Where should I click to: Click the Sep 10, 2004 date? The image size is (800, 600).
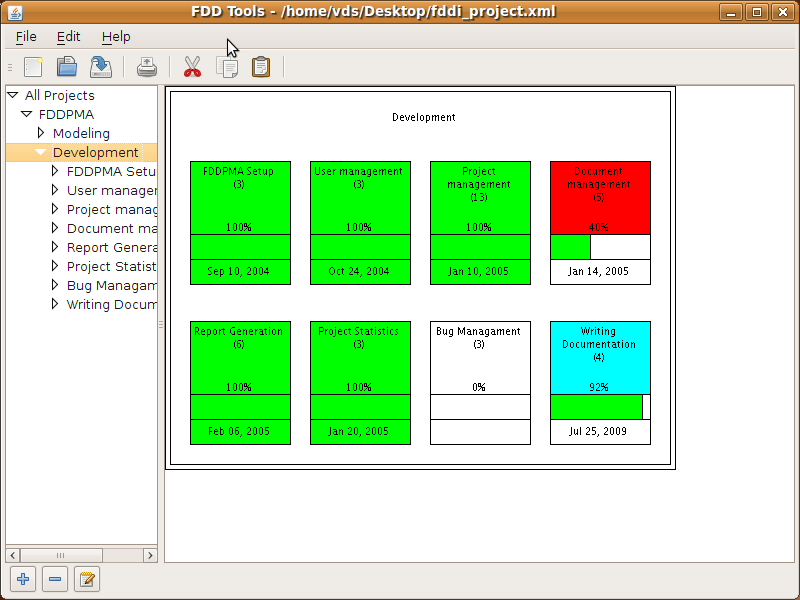(238, 271)
